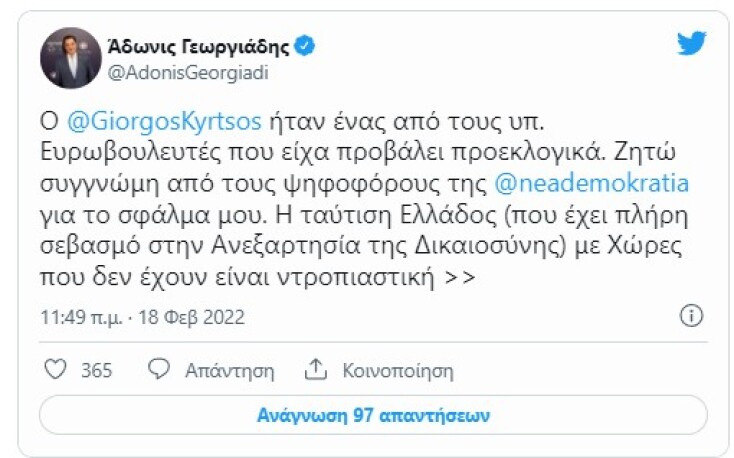Click the reply speech bubble icon
734x458 pixels.
(158, 370)
